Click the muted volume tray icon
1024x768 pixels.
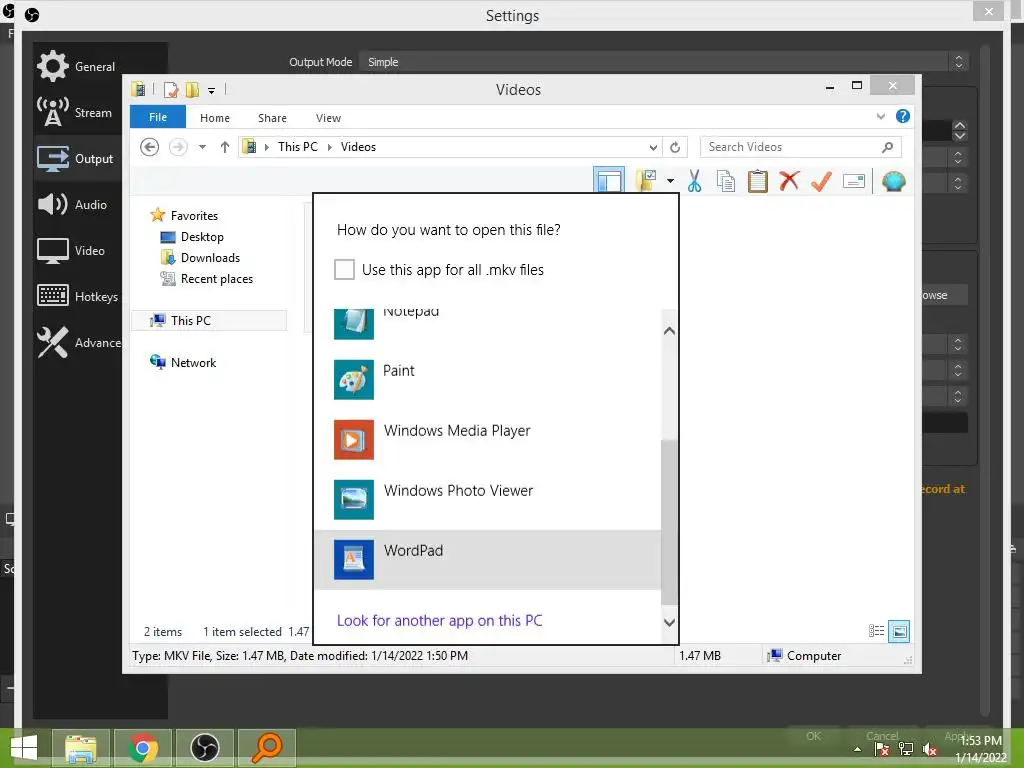929,749
